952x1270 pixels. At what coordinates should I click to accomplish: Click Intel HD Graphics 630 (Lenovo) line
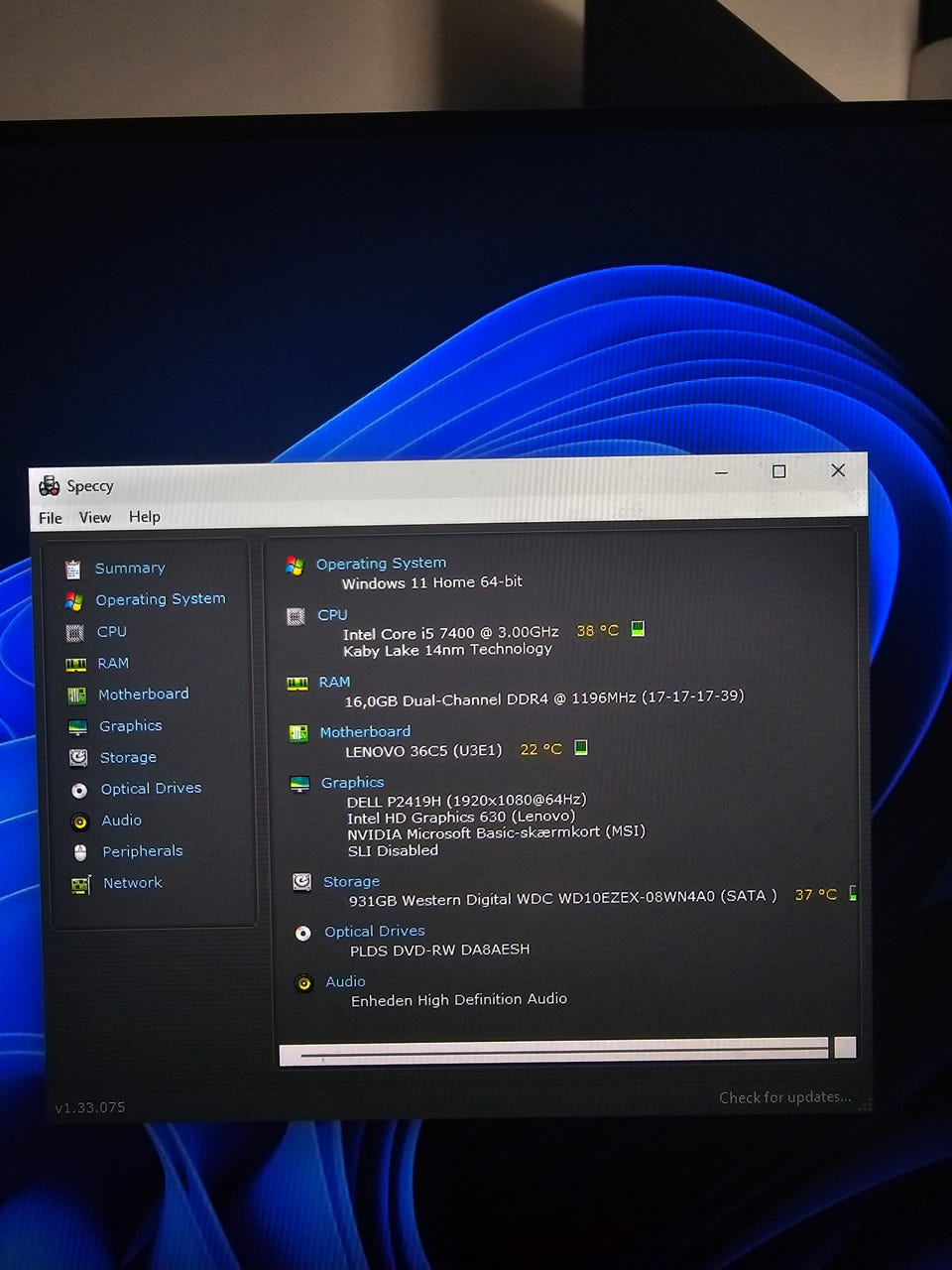461,818
